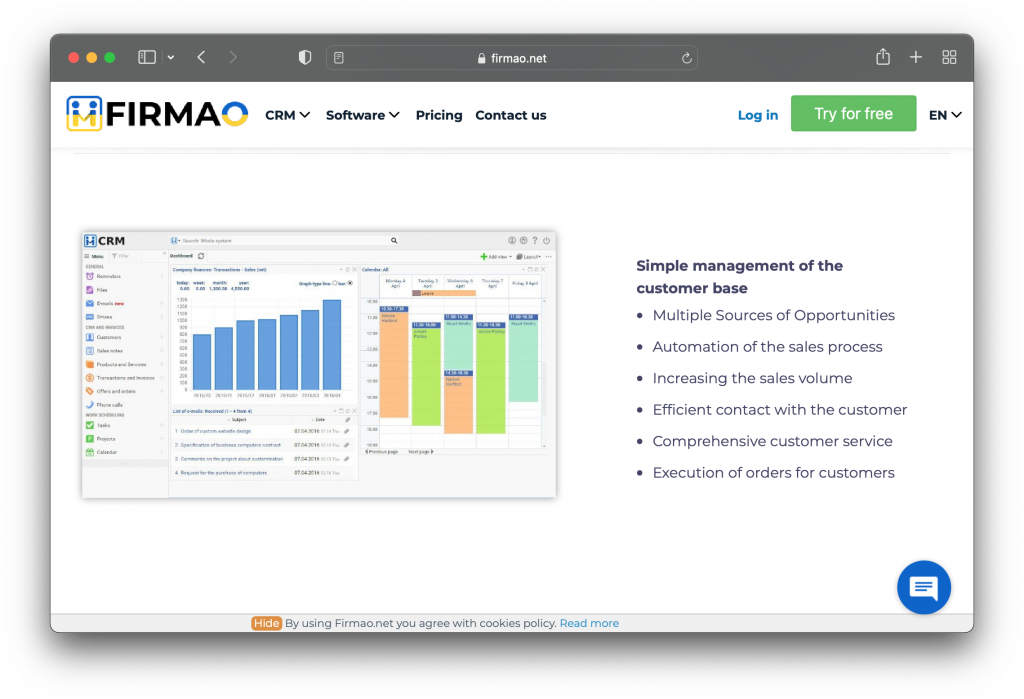Toggle the Safari sidebar icon
Viewport: 1024px width, 699px height.
click(147, 57)
